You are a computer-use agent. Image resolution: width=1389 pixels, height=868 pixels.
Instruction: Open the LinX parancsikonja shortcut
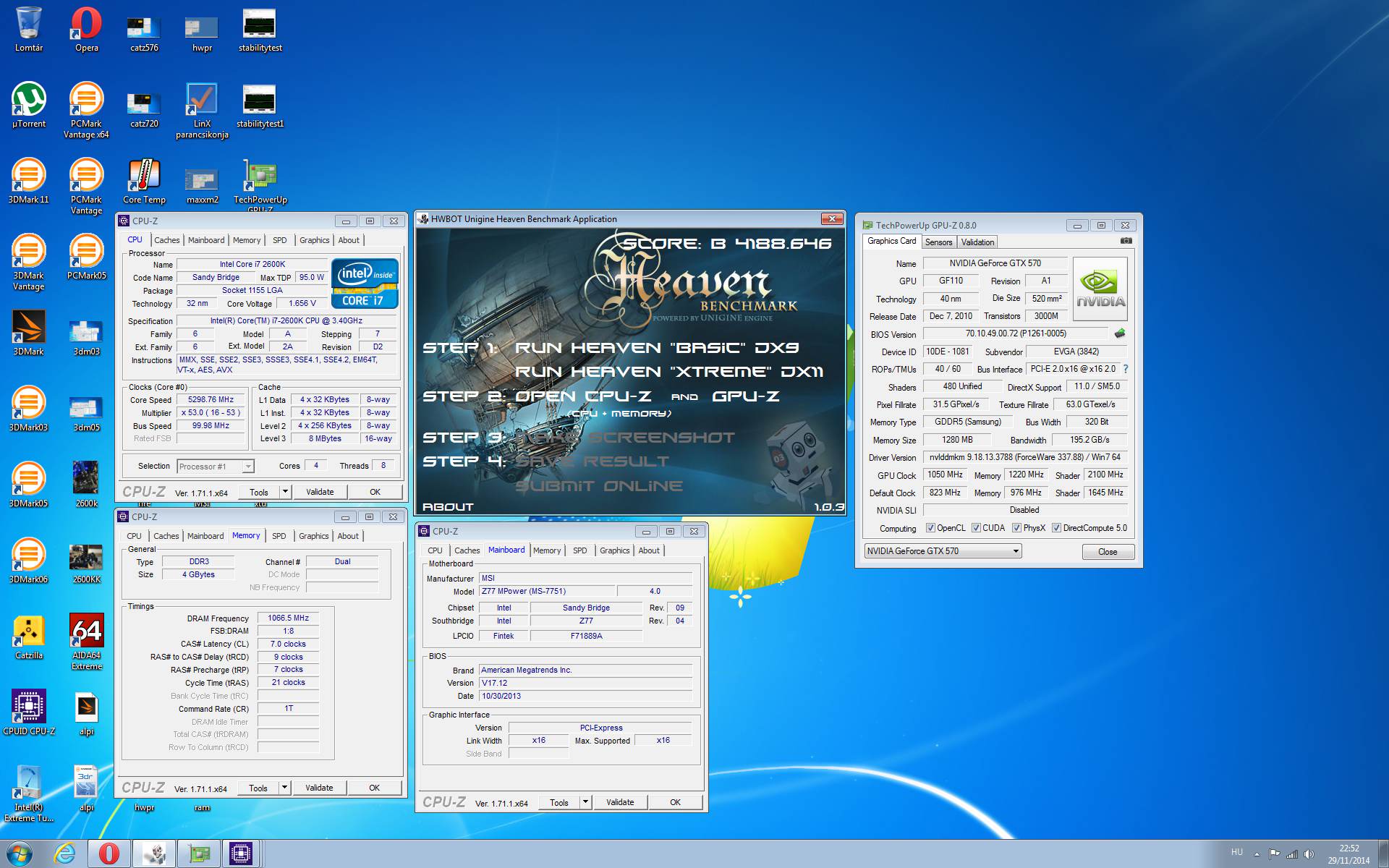point(202,110)
